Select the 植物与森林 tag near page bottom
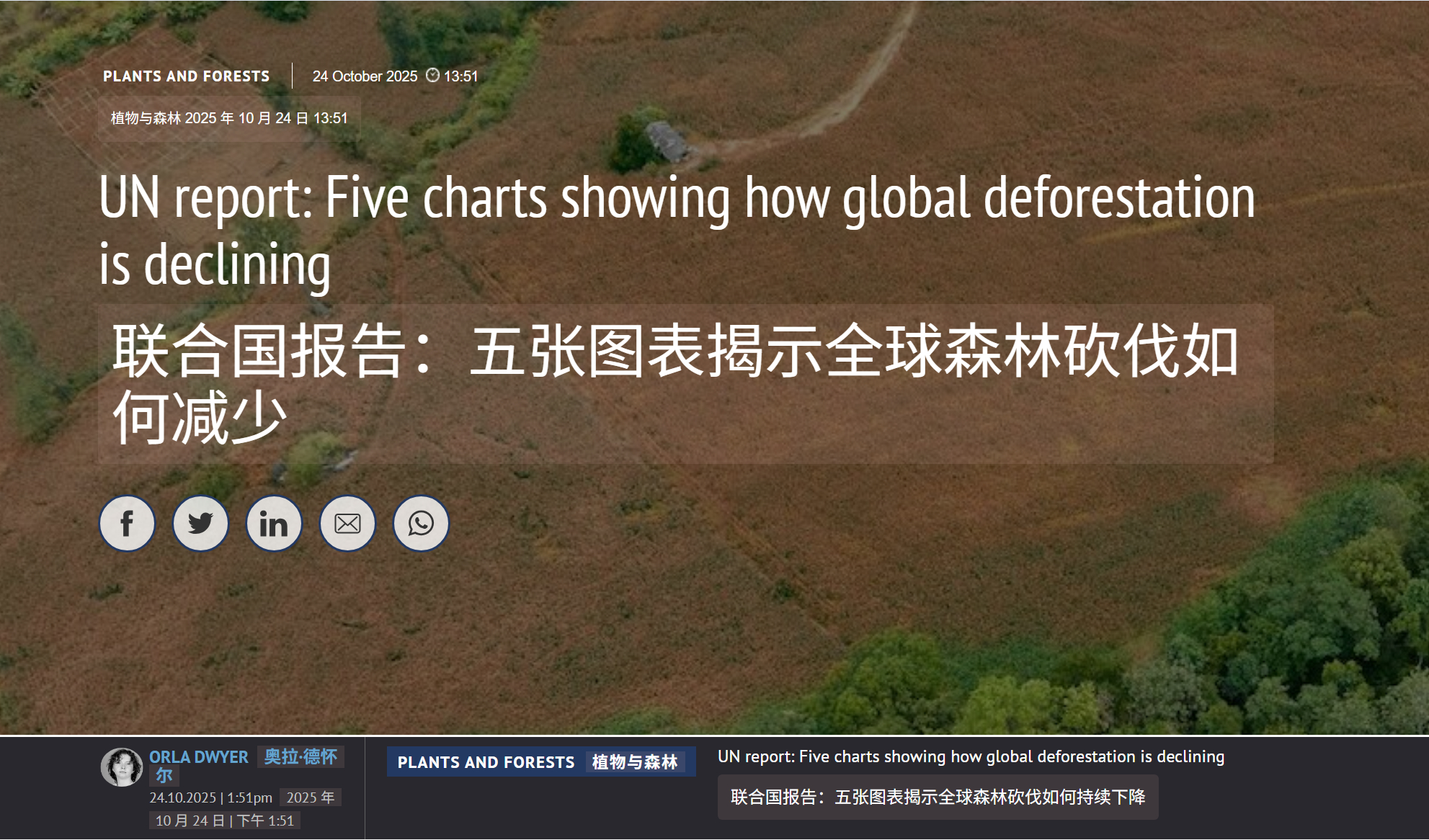 [637, 762]
